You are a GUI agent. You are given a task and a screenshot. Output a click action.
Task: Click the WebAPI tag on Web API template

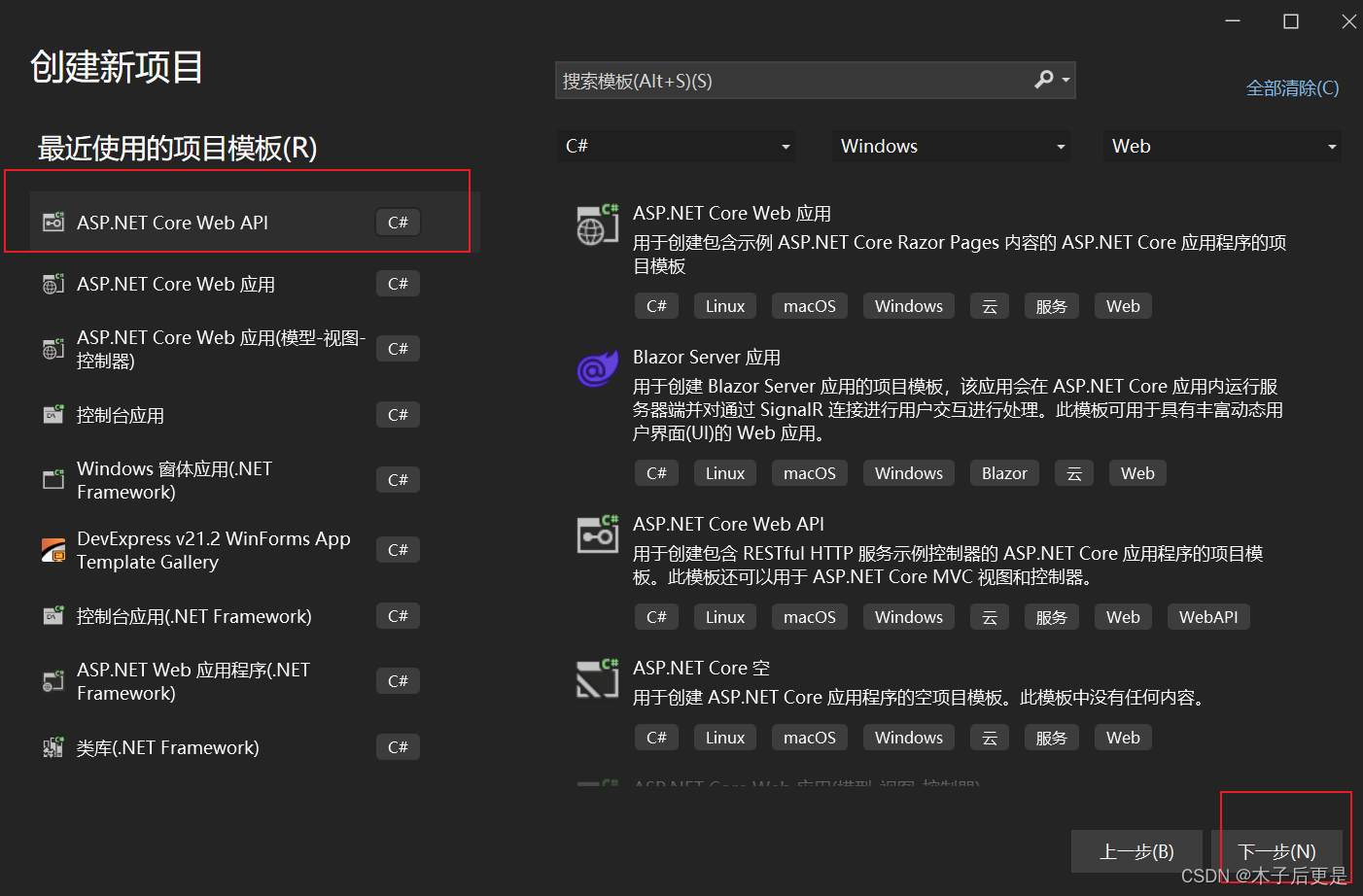click(1207, 616)
